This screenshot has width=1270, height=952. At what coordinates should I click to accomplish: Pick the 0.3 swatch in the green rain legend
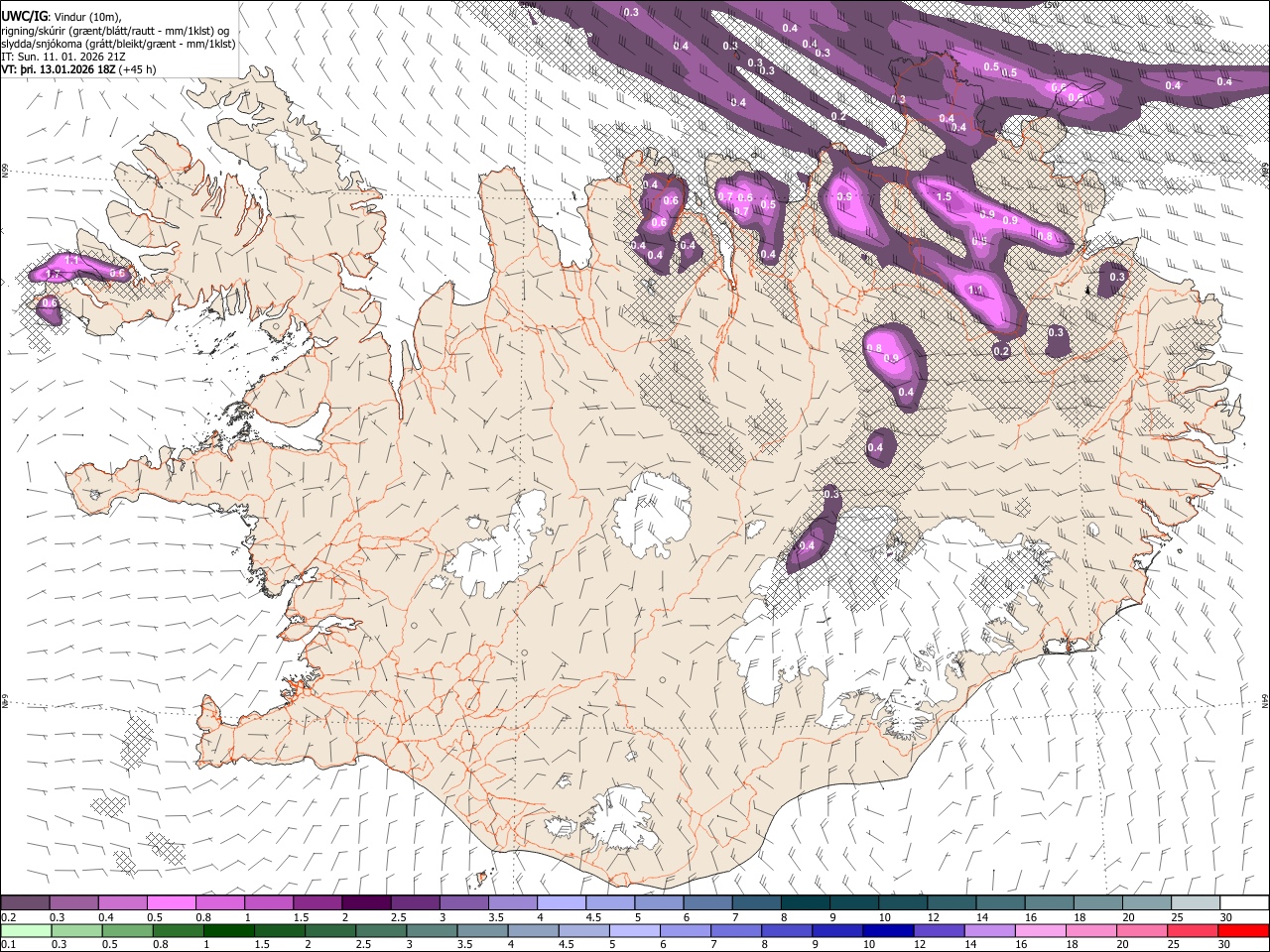pyautogui.click(x=76, y=930)
